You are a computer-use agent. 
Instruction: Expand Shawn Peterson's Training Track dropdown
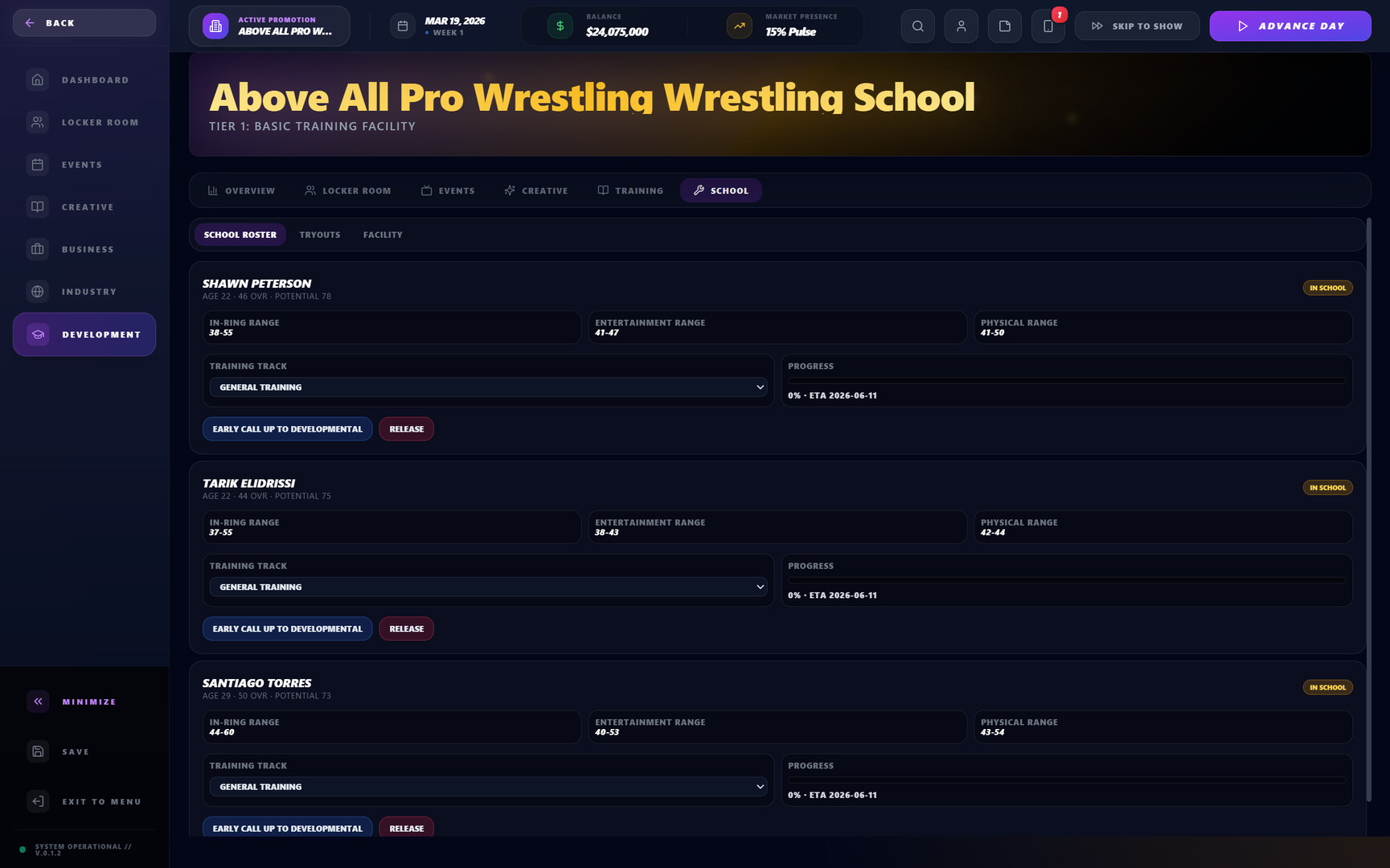(x=488, y=387)
